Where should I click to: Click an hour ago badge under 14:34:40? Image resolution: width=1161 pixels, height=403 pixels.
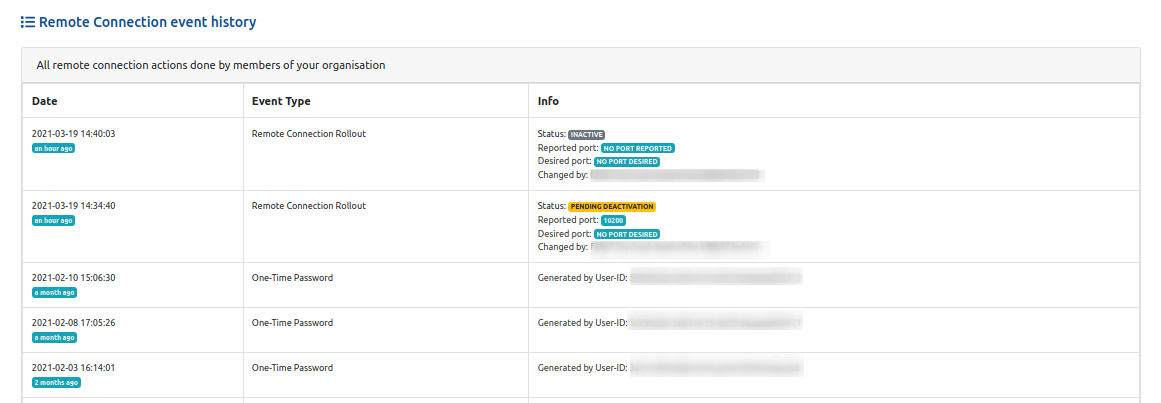pyautogui.click(x=53, y=220)
